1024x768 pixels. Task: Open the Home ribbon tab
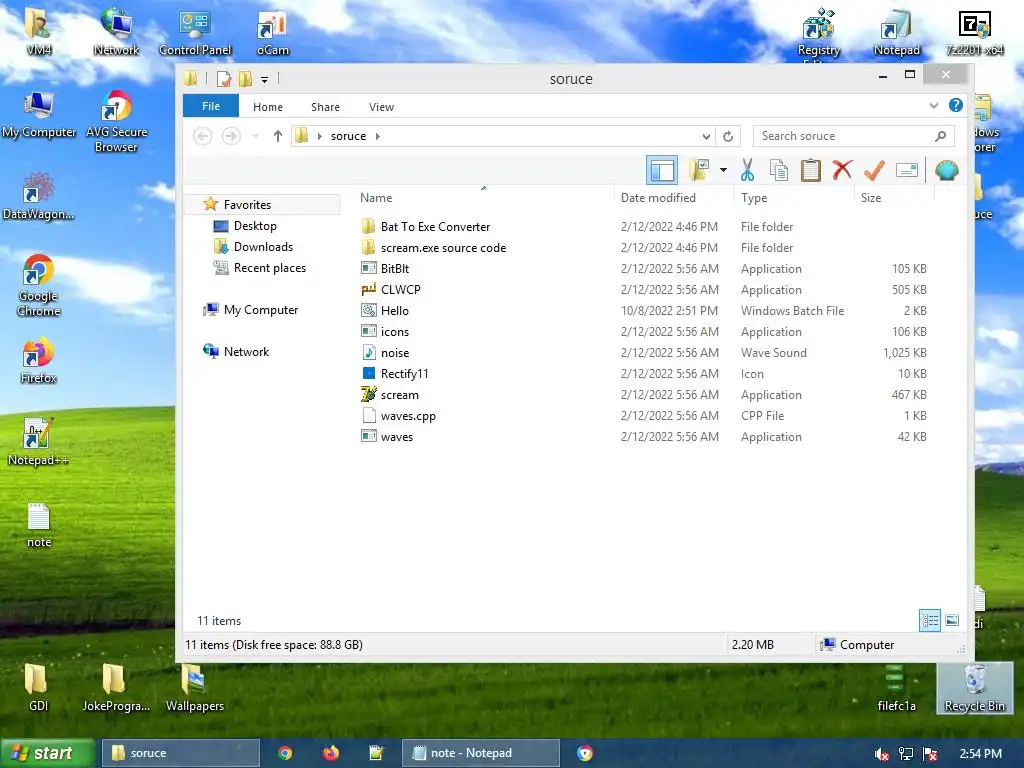point(268,106)
